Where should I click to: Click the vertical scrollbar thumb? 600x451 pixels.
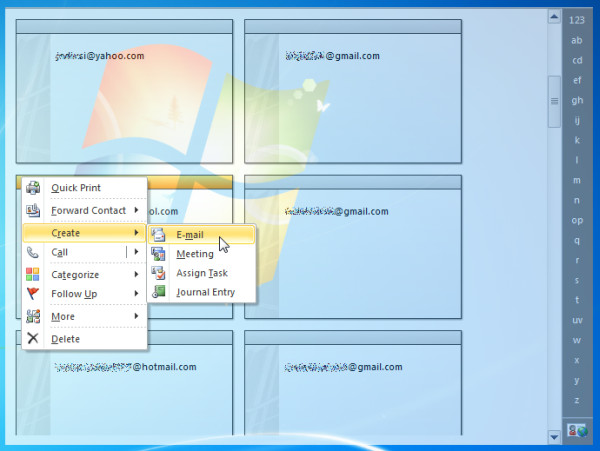click(x=554, y=101)
